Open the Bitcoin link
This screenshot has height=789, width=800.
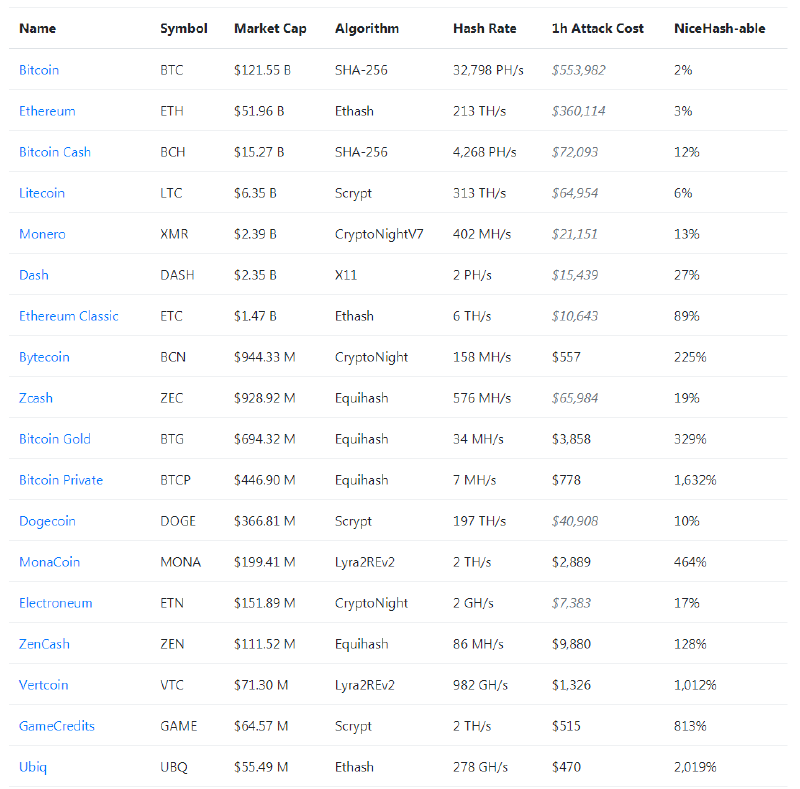39,70
